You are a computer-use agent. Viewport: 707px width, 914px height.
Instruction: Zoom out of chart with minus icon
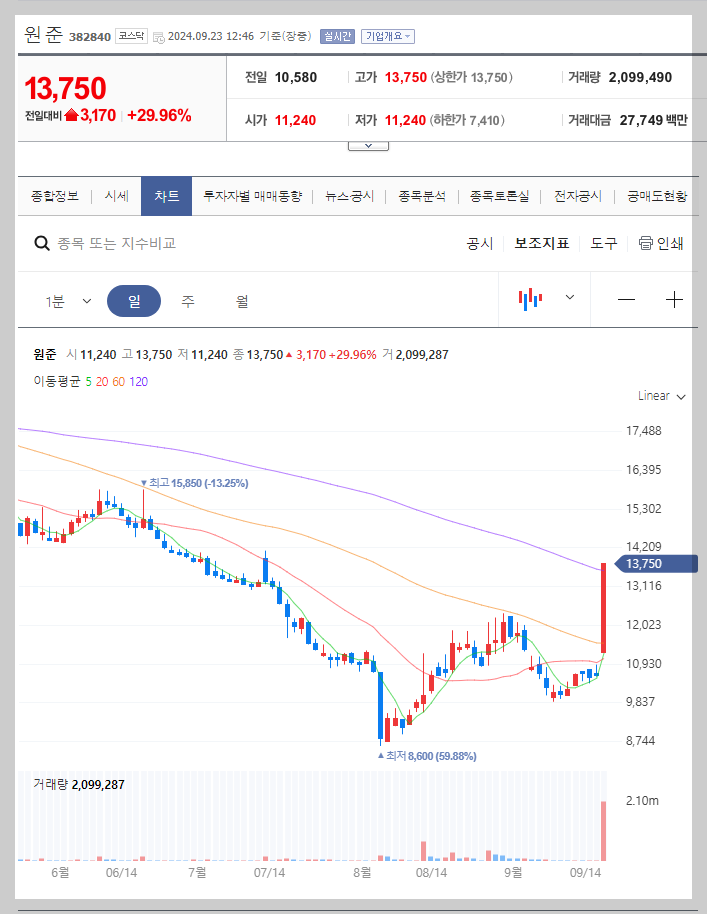(x=627, y=296)
